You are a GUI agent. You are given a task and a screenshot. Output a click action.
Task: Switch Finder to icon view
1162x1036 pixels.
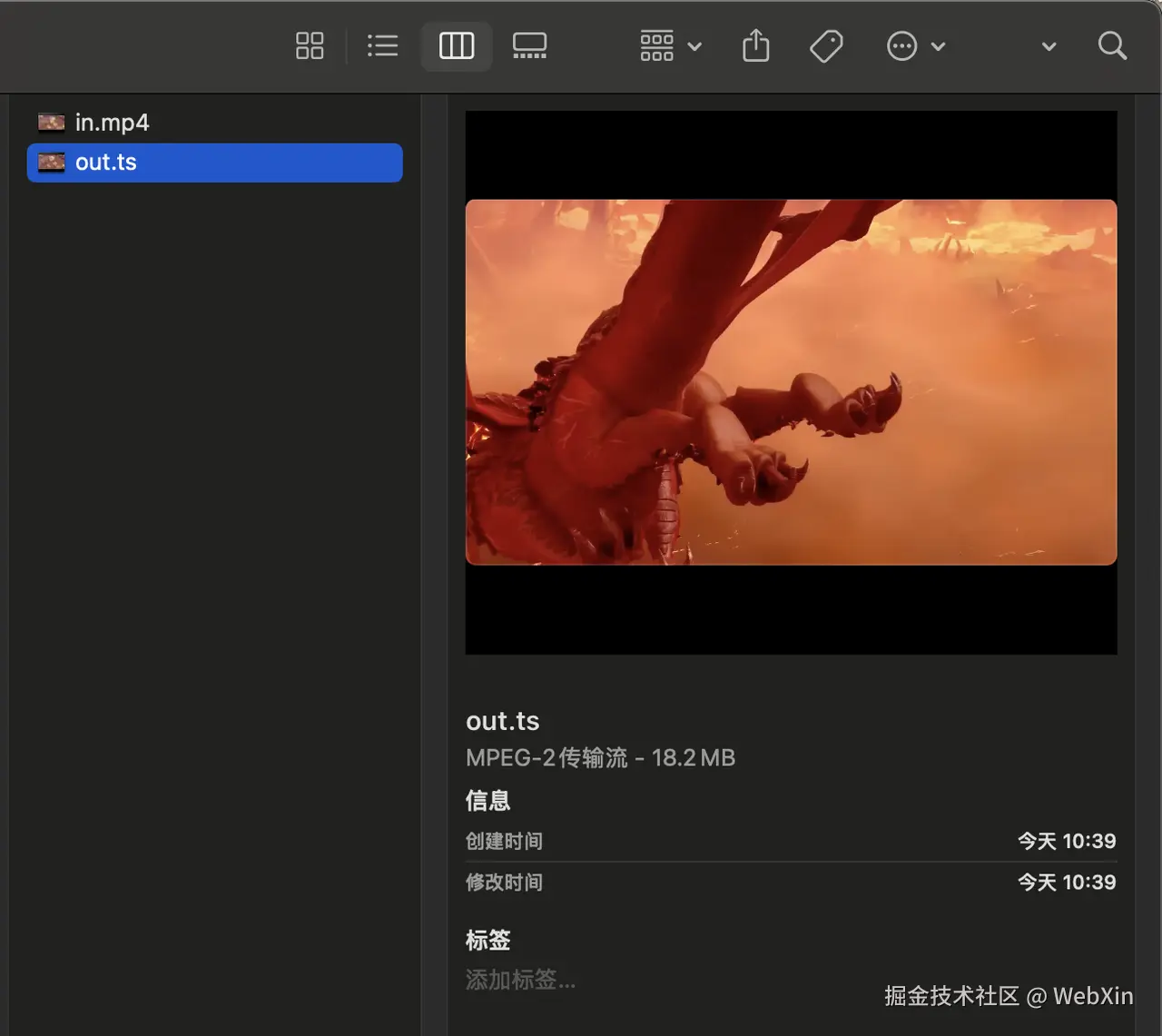click(310, 45)
